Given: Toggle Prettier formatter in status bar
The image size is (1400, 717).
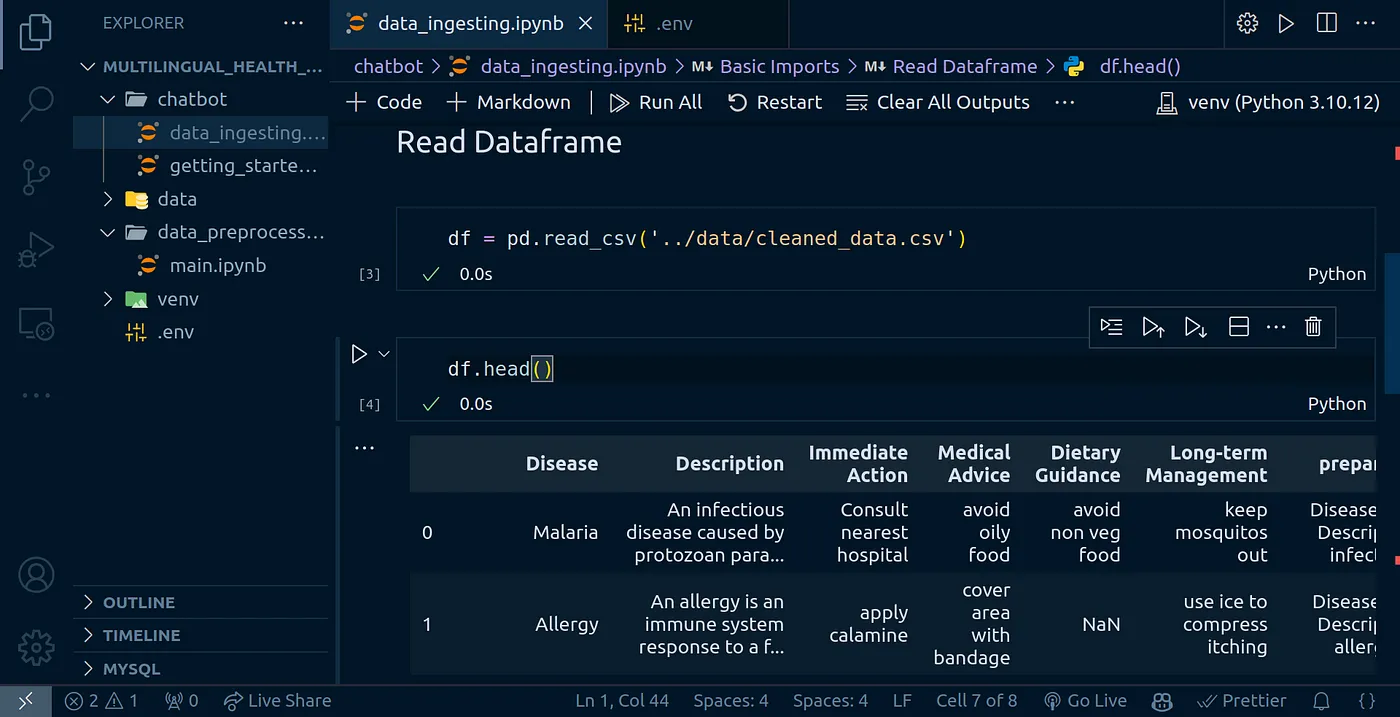Looking at the screenshot, I should (x=1241, y=701).
